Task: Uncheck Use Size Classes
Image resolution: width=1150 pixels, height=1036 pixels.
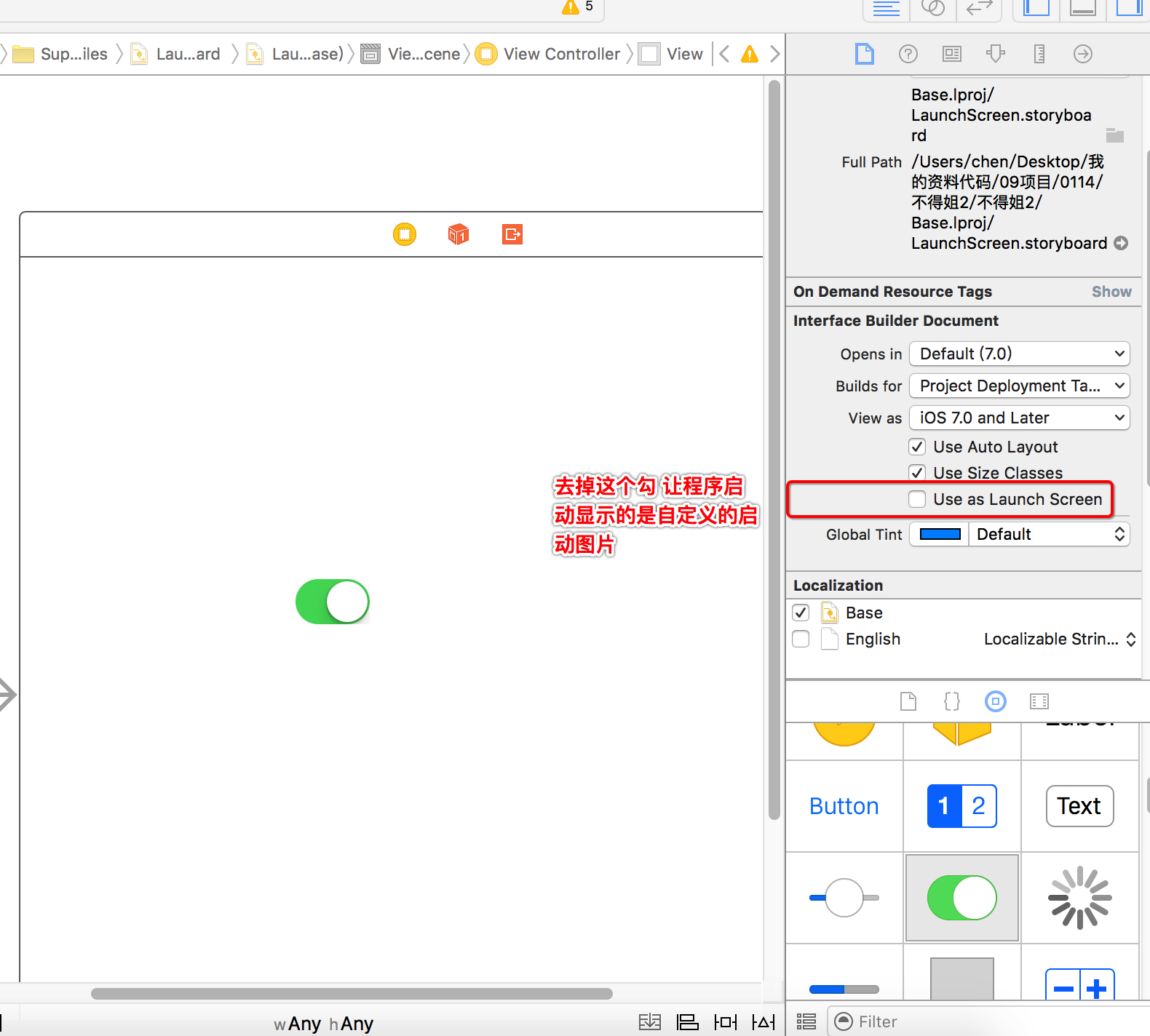Action: [x=917, y=473]
